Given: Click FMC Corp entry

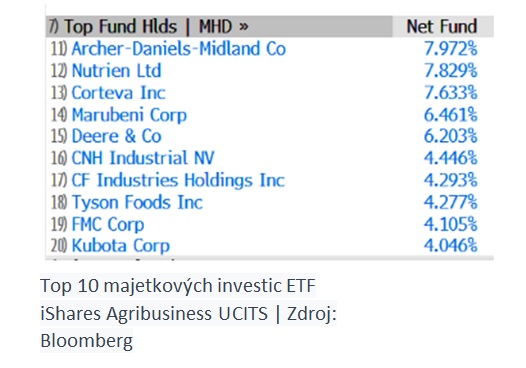Looking at the screenshot, I should pyautogui.click(x=108, y=224).
